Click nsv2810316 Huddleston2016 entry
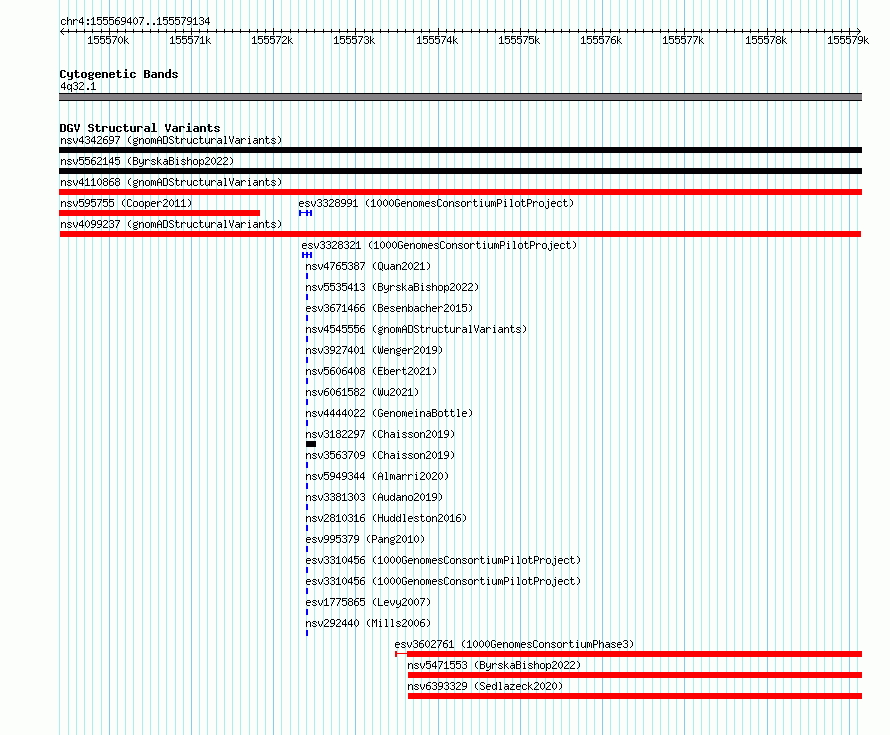890x735 pixels. tap(387, 518)
